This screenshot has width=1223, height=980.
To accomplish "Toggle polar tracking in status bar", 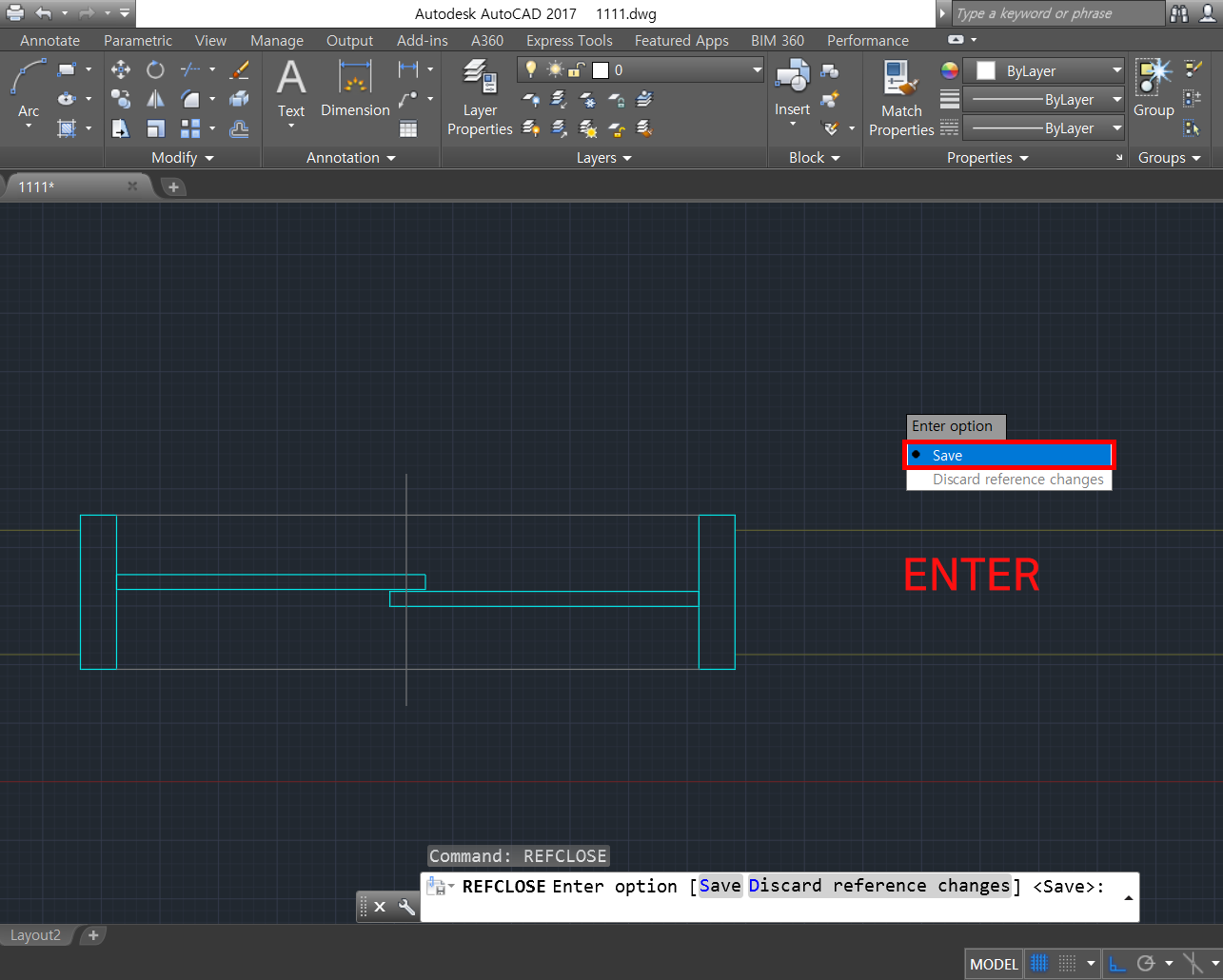I will point(1146,964).
